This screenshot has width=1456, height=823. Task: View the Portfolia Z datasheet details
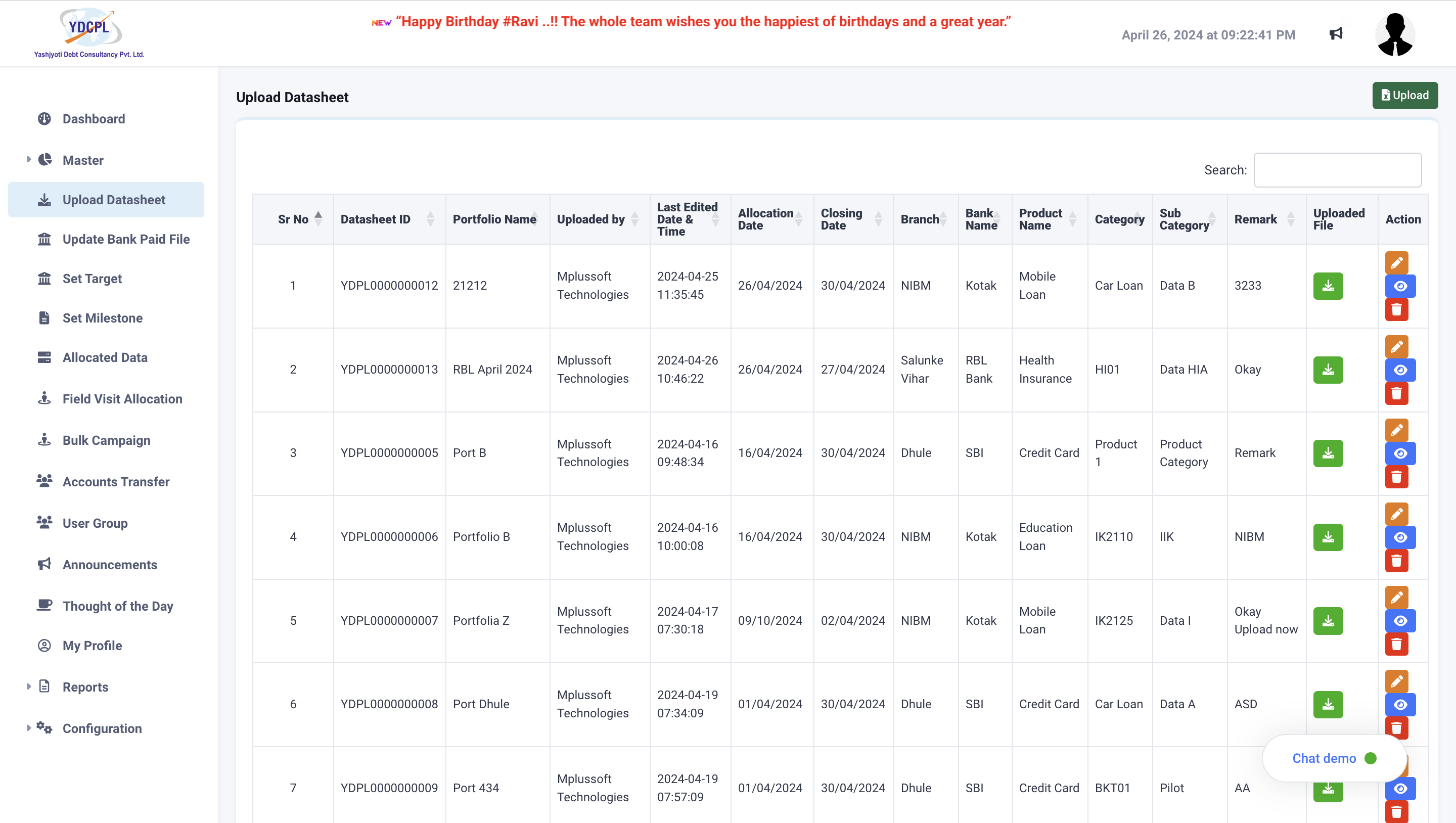[1400, 621]
